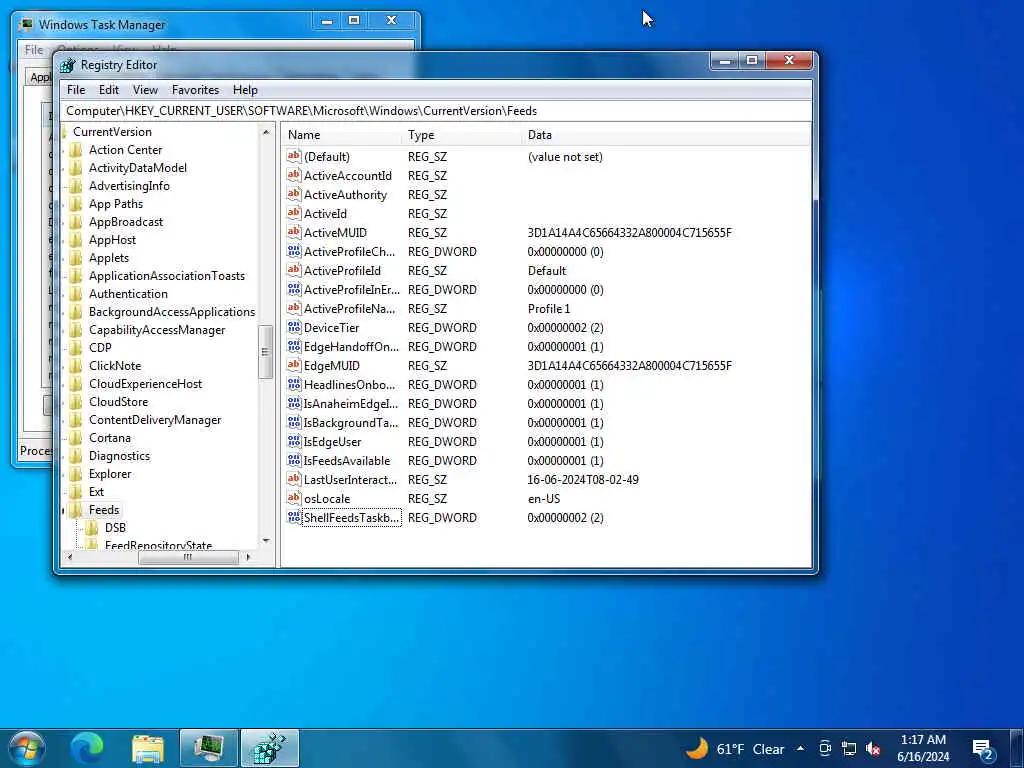
Task: Click the CDP folder icon
Action: tap(76, 347)
